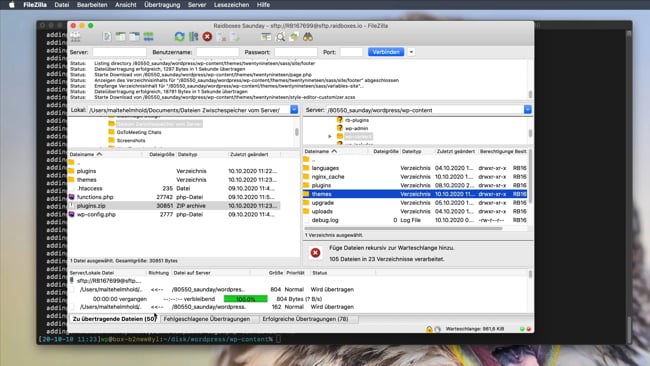Open Übertragung menu
650x366 pixels.
162,5
